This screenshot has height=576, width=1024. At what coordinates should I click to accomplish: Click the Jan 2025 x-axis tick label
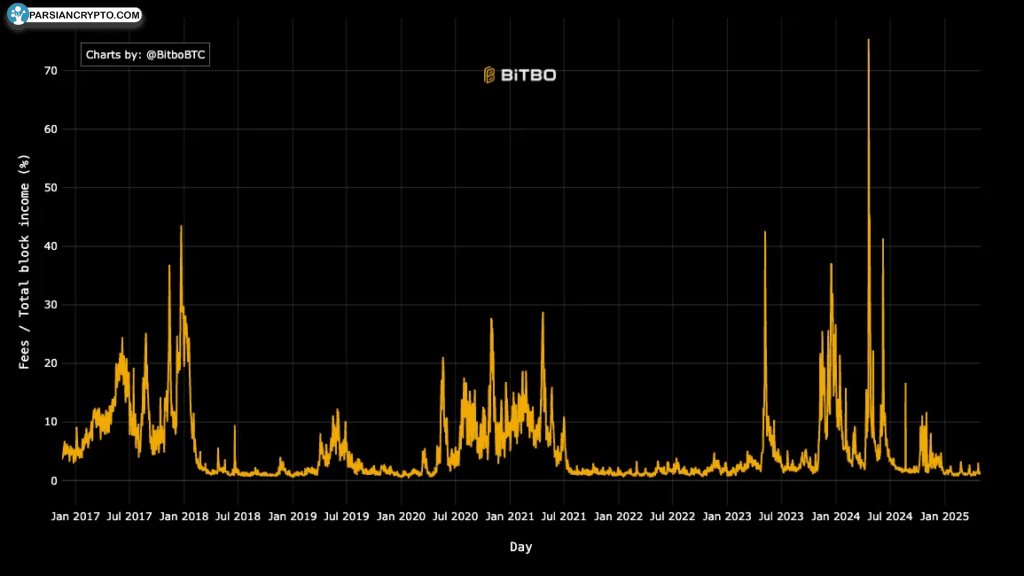[943, 517]
